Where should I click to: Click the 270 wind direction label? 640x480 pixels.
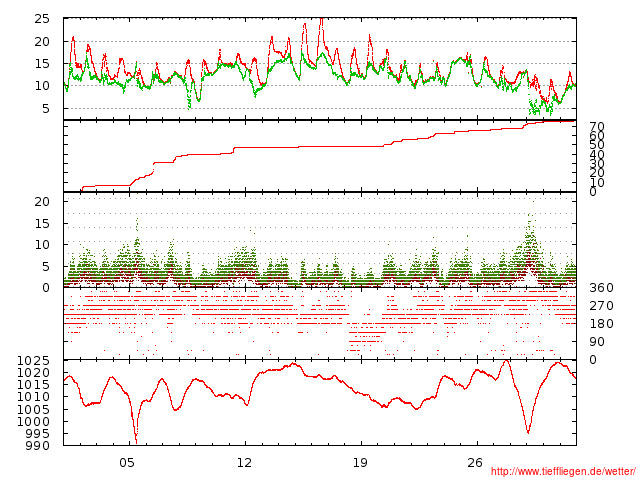pyautogui.click(x=601, y=306)
